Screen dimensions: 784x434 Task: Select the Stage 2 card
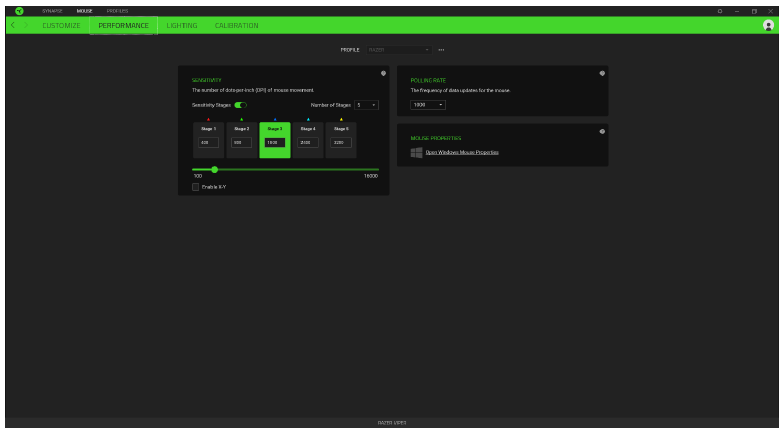click(242, 140)
